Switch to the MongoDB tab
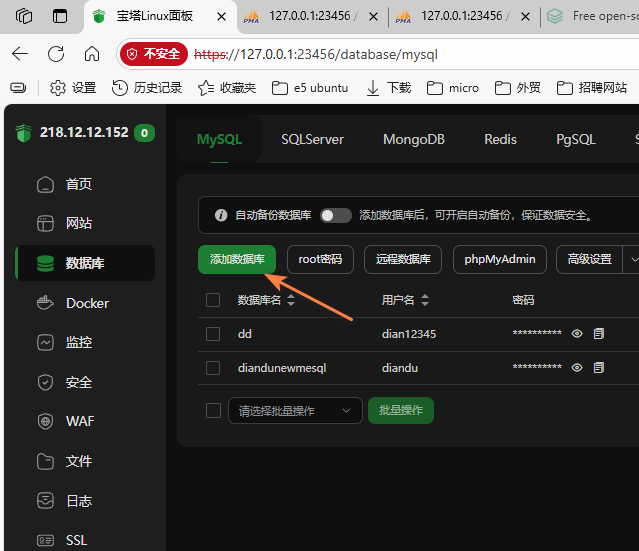The height and width of the screenshot is (551, 639). coord(413,139)
